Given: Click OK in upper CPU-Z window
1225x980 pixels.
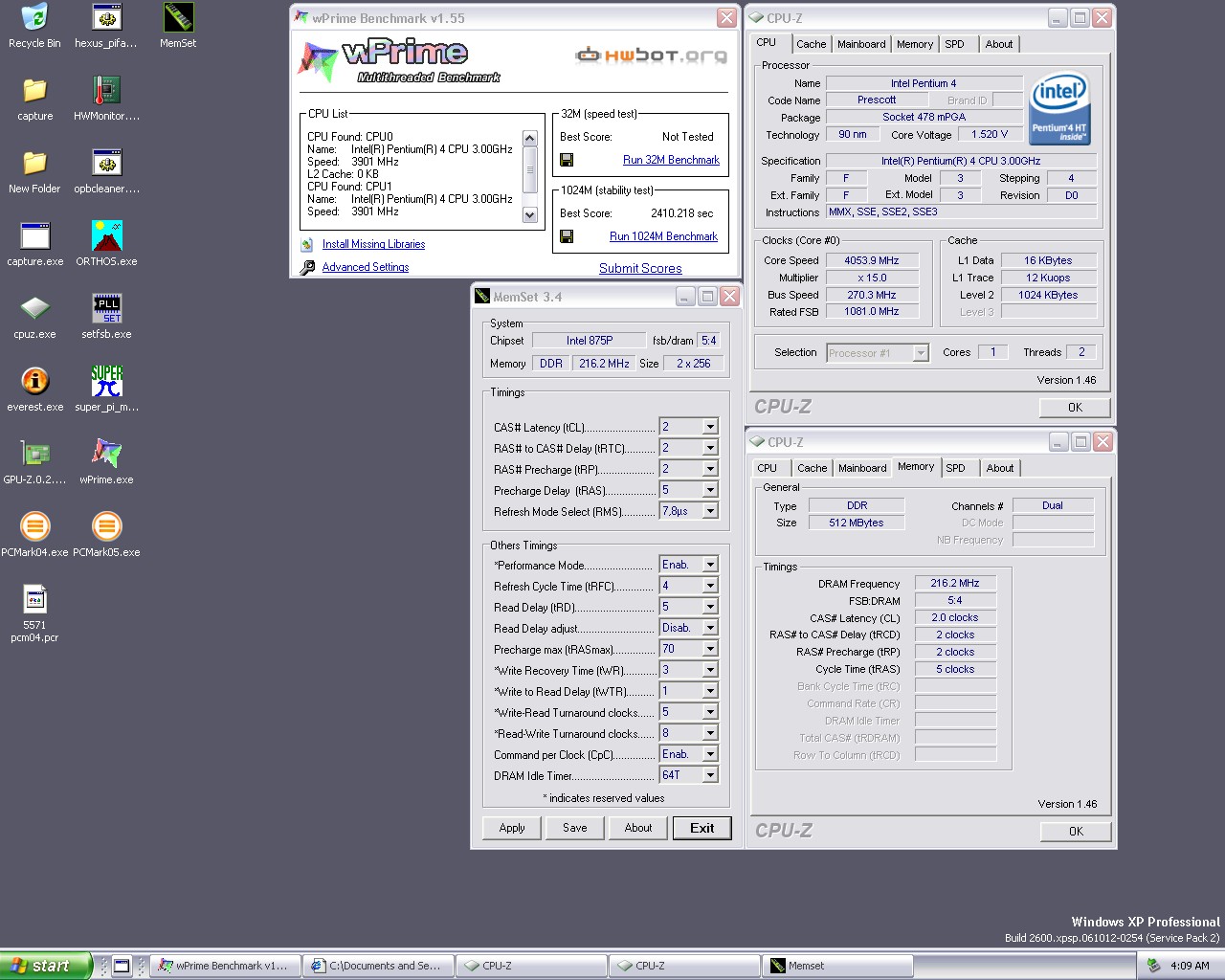Looking at the screenshot, I should coord(1076,408).
